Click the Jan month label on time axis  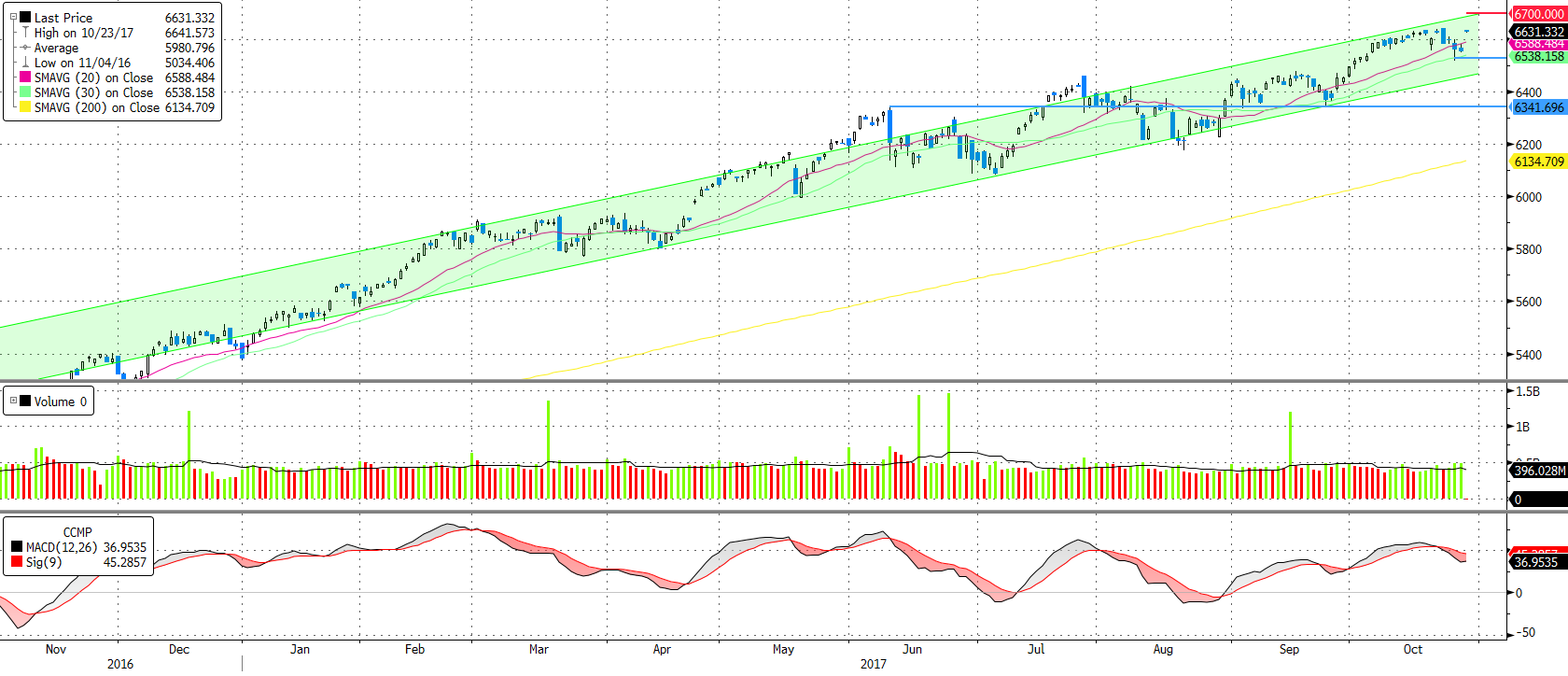coord(300,649)
